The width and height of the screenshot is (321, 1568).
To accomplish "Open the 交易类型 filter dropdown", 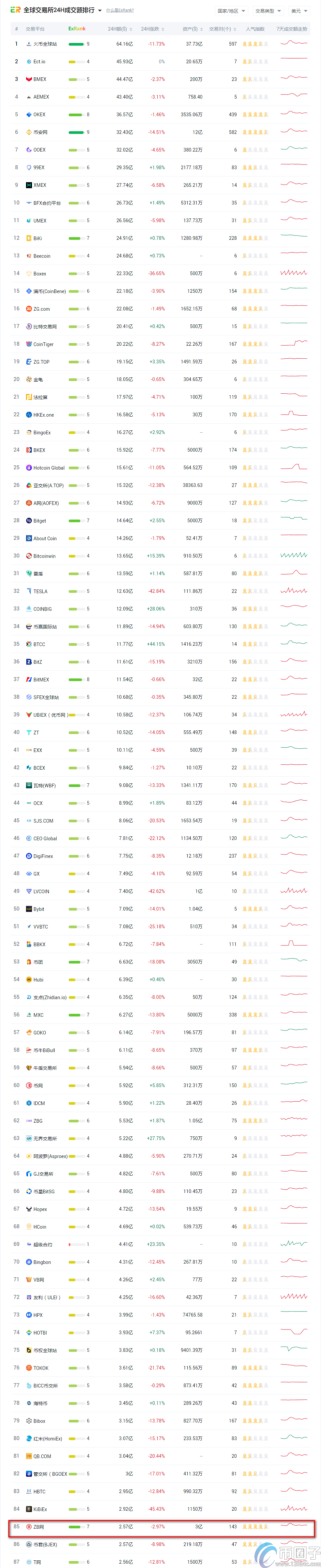I will coord(267,11).
